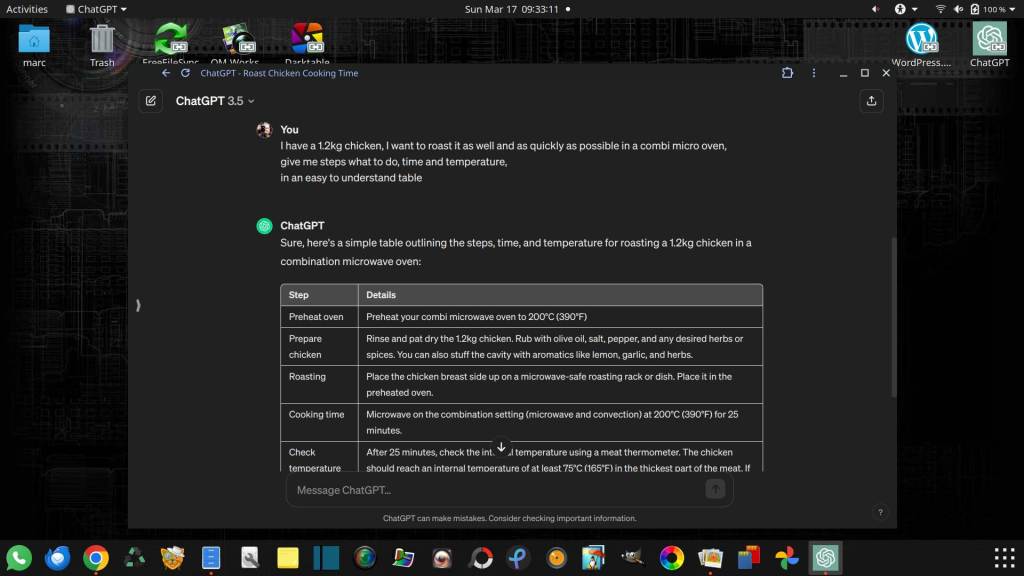Image resolution: width=1024 pixels, height=576 pixels.
Task: Open the extensions puzzle icon
Action: 788,73
